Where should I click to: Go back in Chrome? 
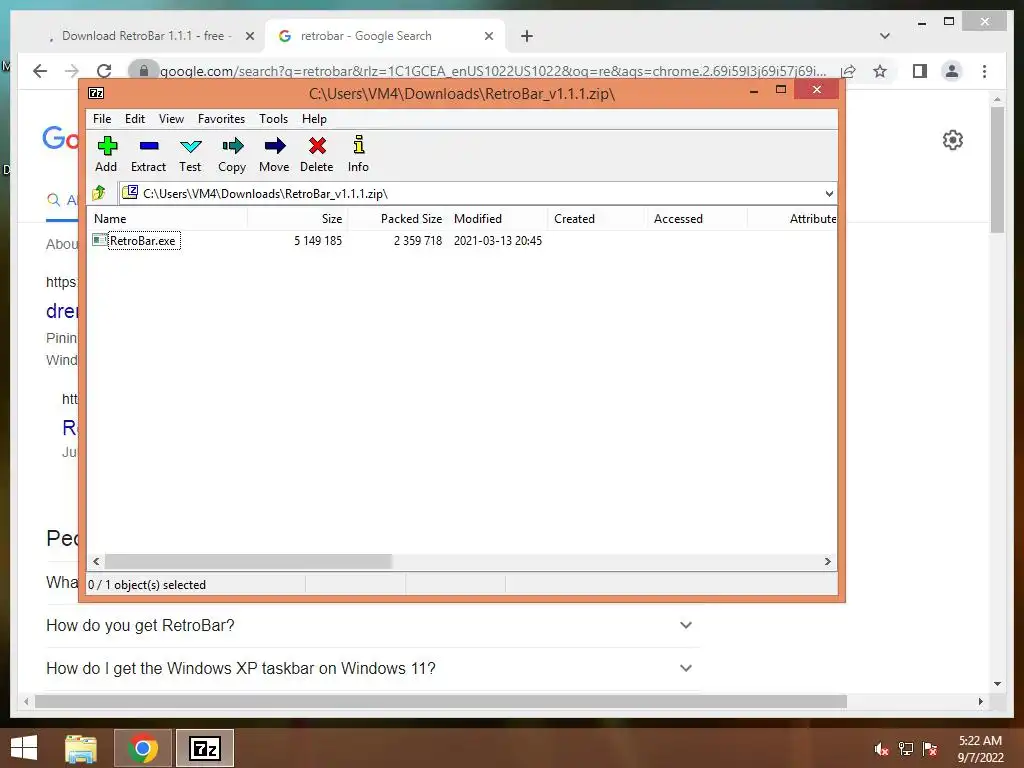[40, 71]
